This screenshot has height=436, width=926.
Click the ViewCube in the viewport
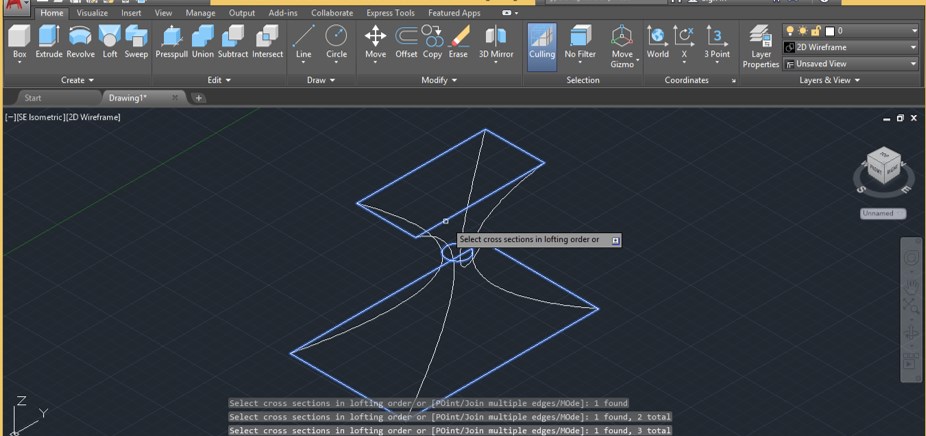click(x=883, y=167)
